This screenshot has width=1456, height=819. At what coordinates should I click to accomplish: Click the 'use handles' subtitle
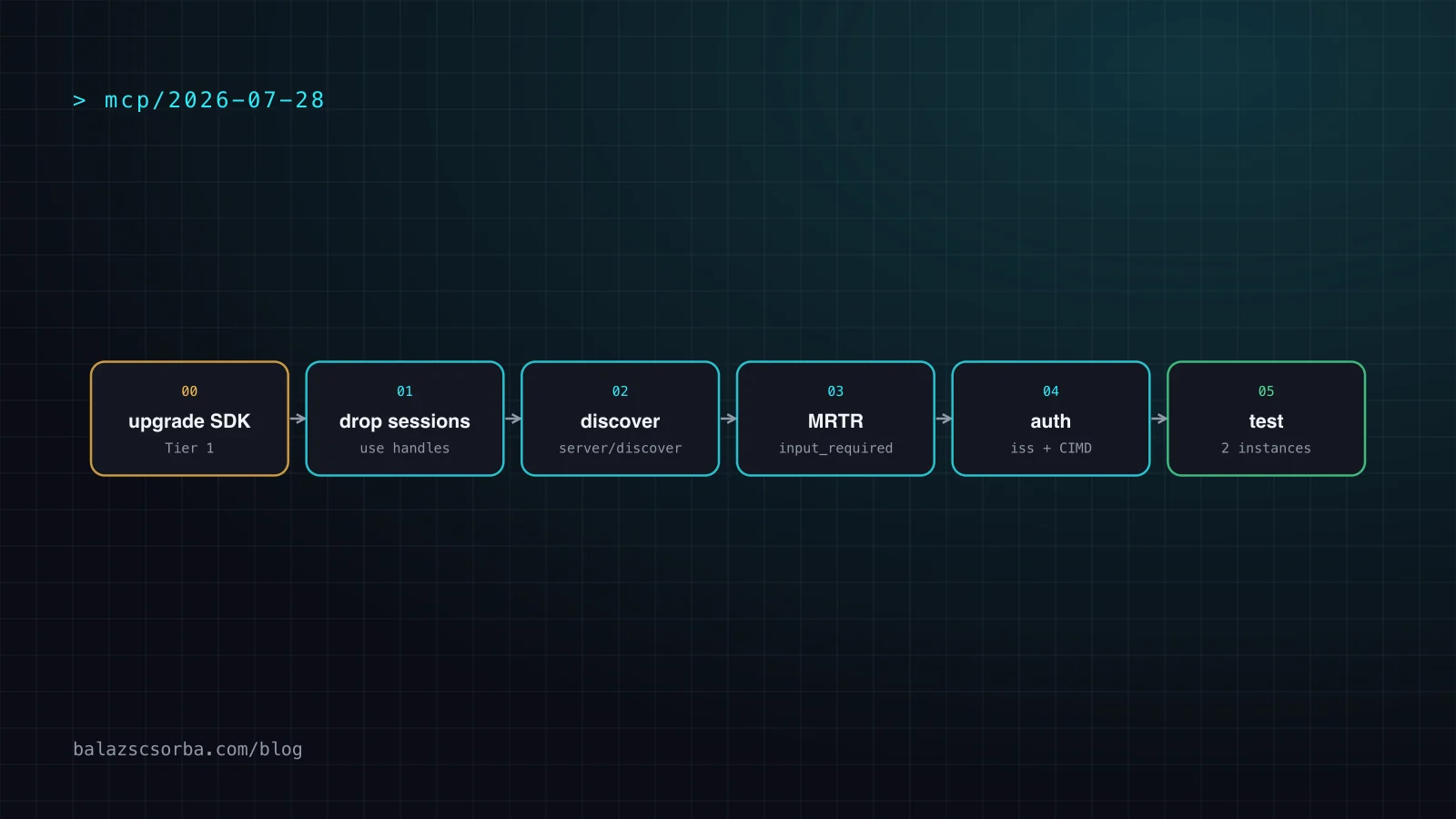pos(405,448)
